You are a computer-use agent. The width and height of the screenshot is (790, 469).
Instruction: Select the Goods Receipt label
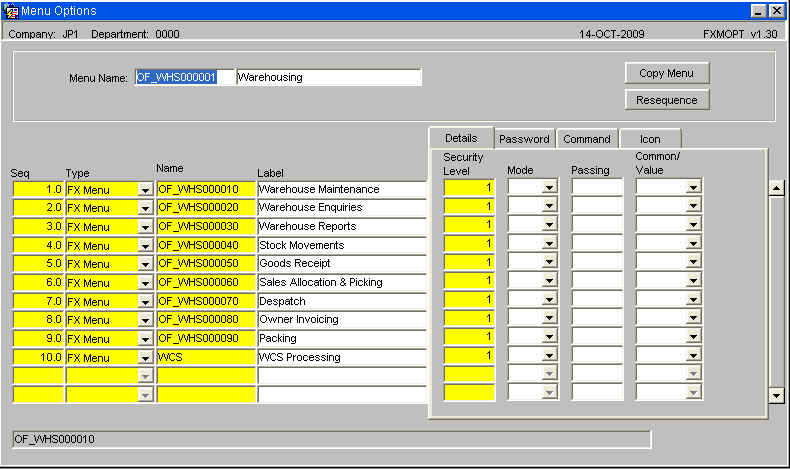tap(342, 263)
